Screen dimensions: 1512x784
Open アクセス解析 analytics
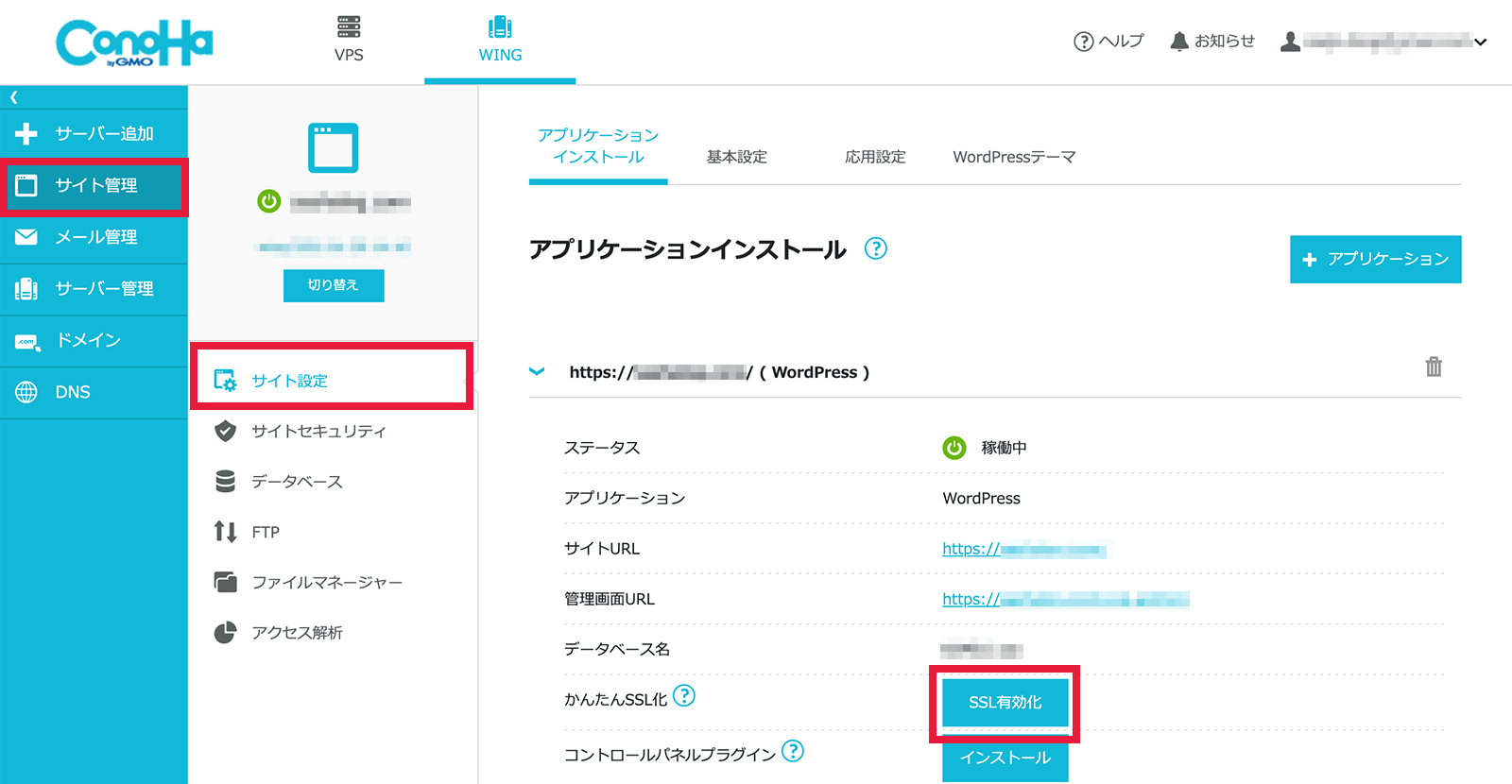(x=297, y=632)
